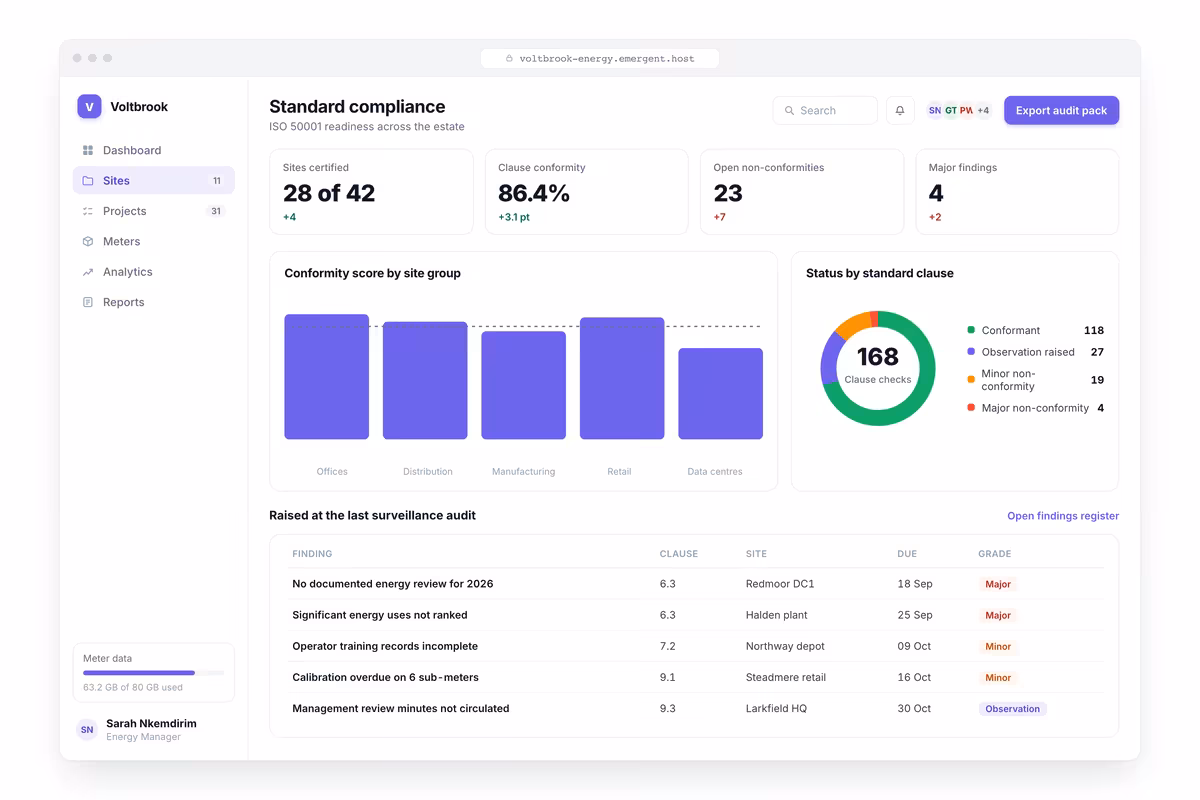Click Sarah Nkemdirim profile name
Screen dimensions: 1200x800
151,724
